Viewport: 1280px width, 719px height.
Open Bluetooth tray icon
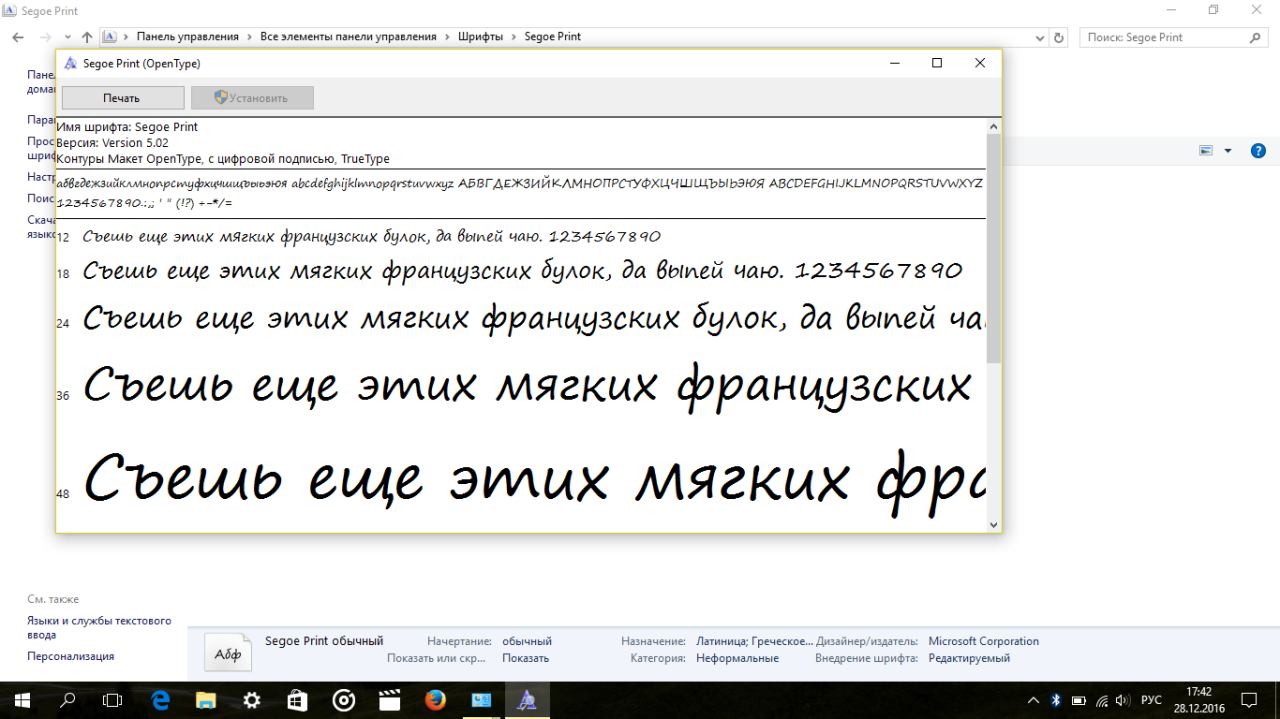[1056, 701]
